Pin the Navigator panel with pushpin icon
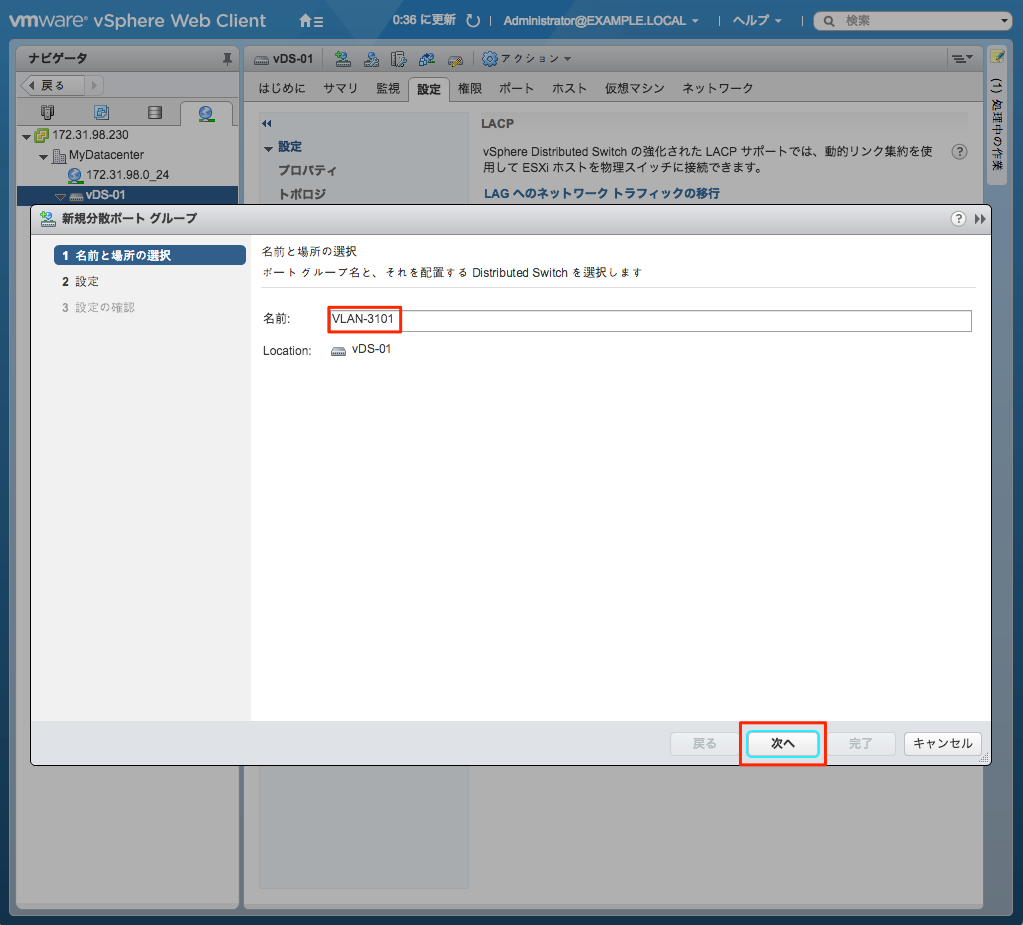 [227, 59]
